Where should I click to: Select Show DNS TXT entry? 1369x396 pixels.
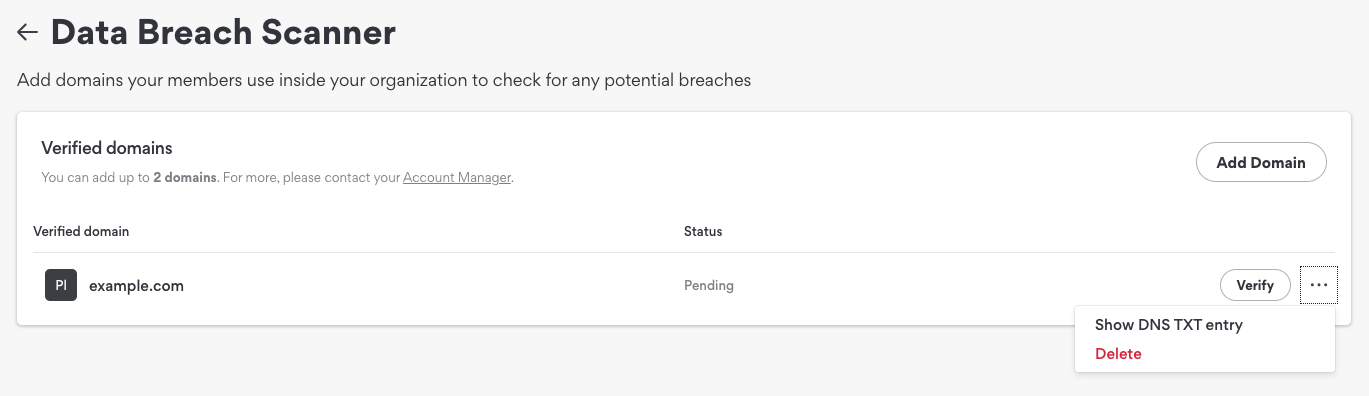point(1168,325)
